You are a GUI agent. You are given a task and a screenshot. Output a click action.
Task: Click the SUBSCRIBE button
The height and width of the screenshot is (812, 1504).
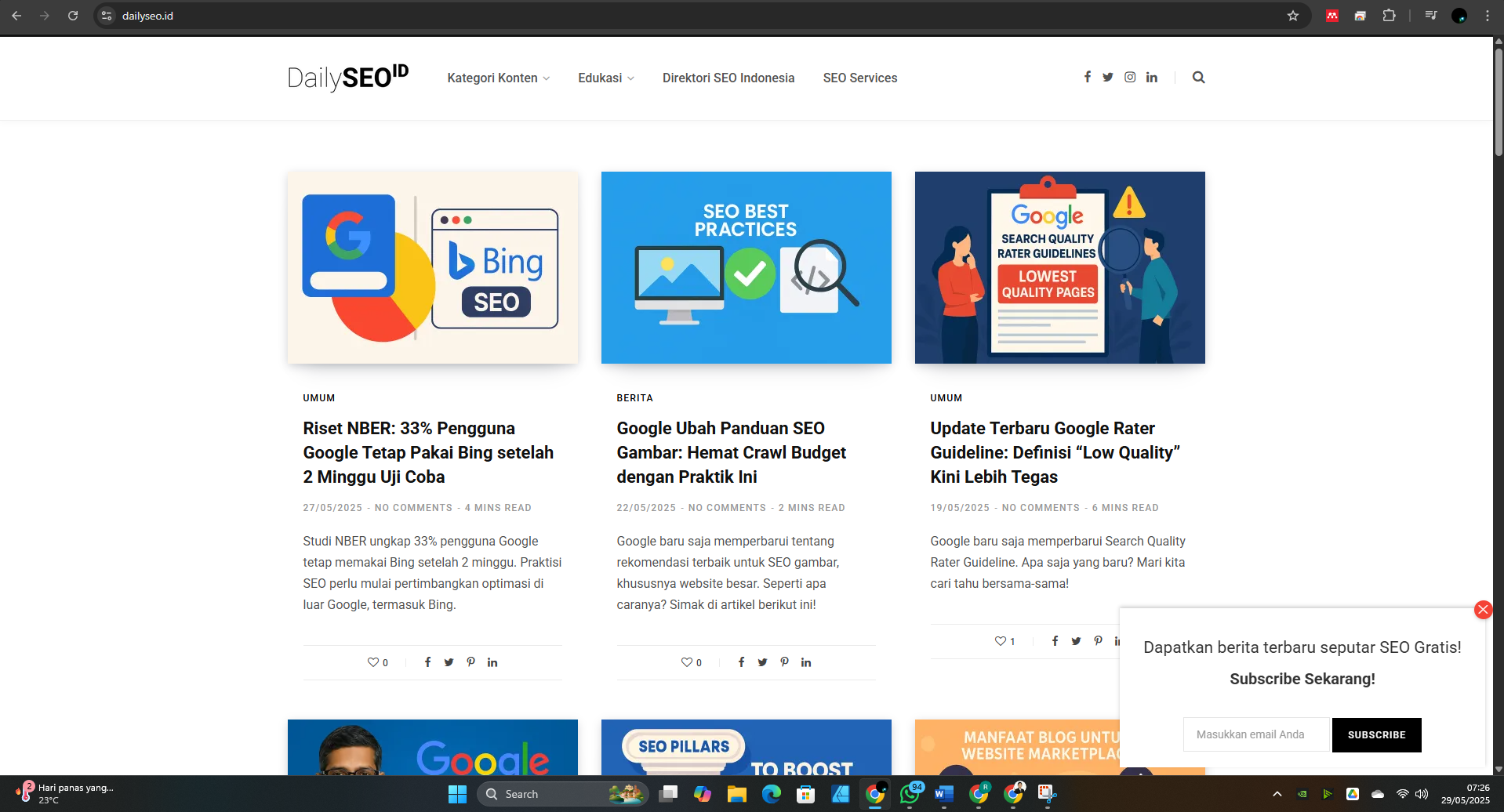click(1377, 735)
